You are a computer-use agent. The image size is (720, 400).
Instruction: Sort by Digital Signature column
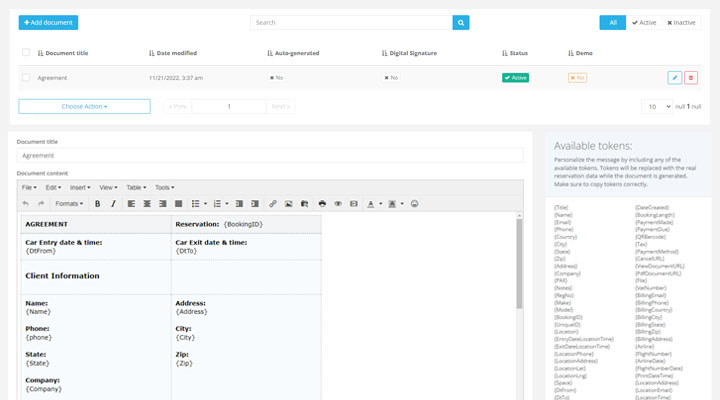click(x=409, y=53)
